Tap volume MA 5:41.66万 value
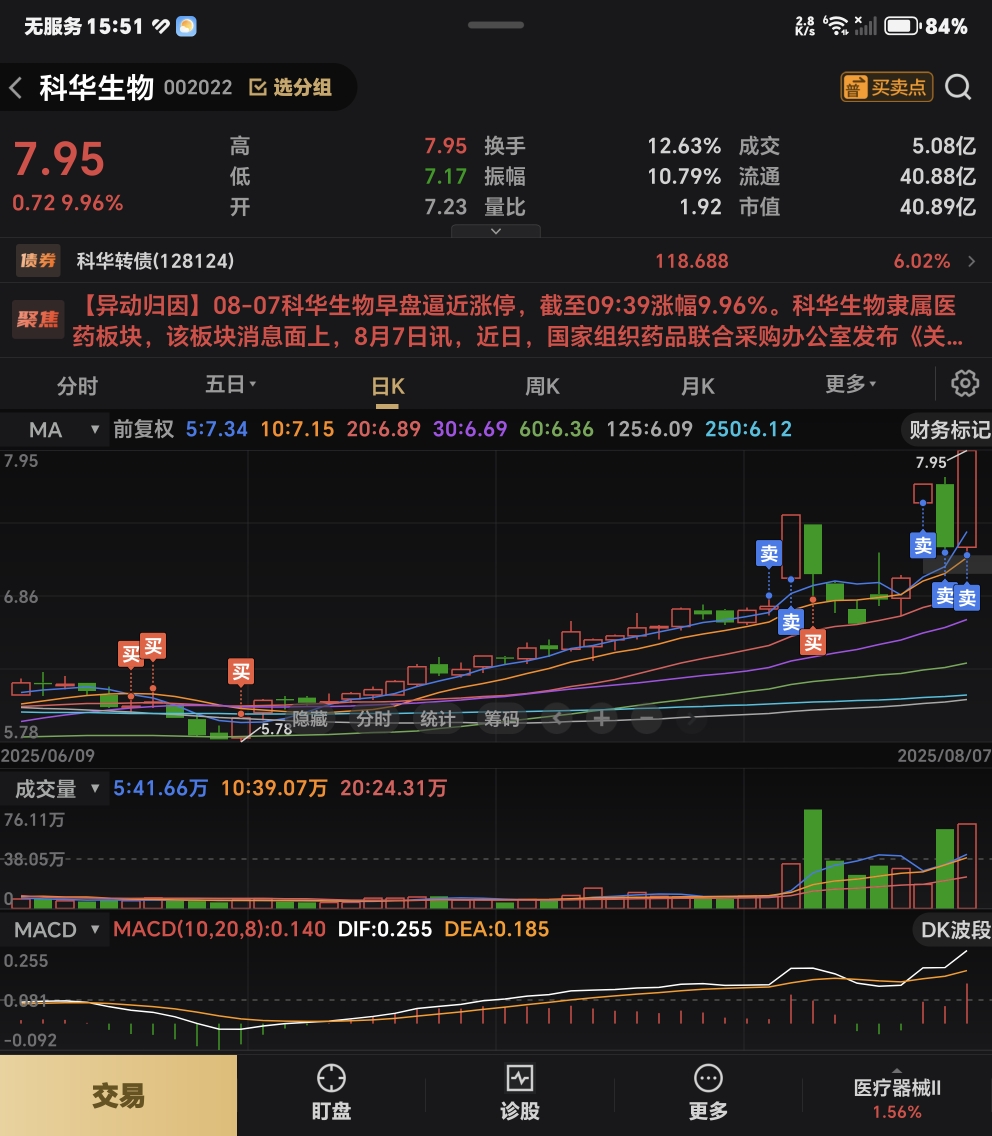 [160, 788]
